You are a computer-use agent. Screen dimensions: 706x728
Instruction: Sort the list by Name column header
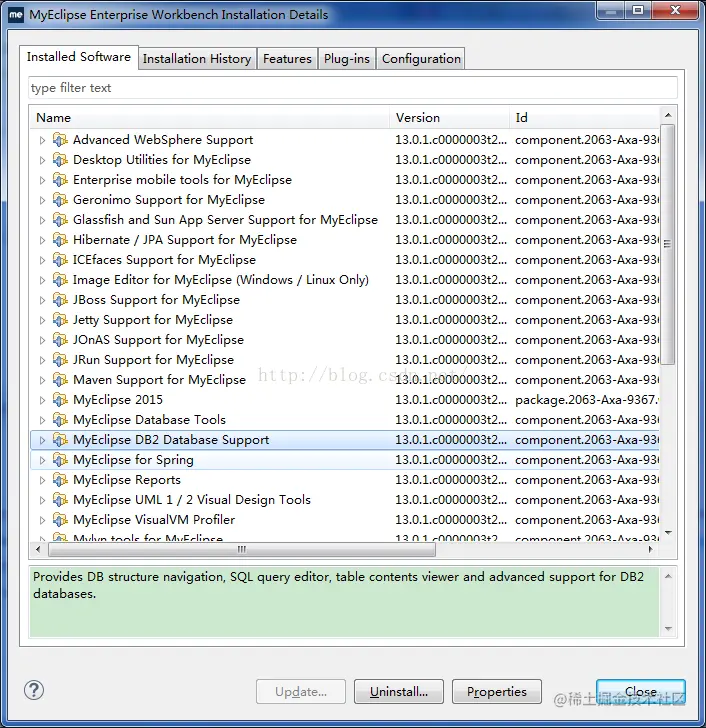210,117
